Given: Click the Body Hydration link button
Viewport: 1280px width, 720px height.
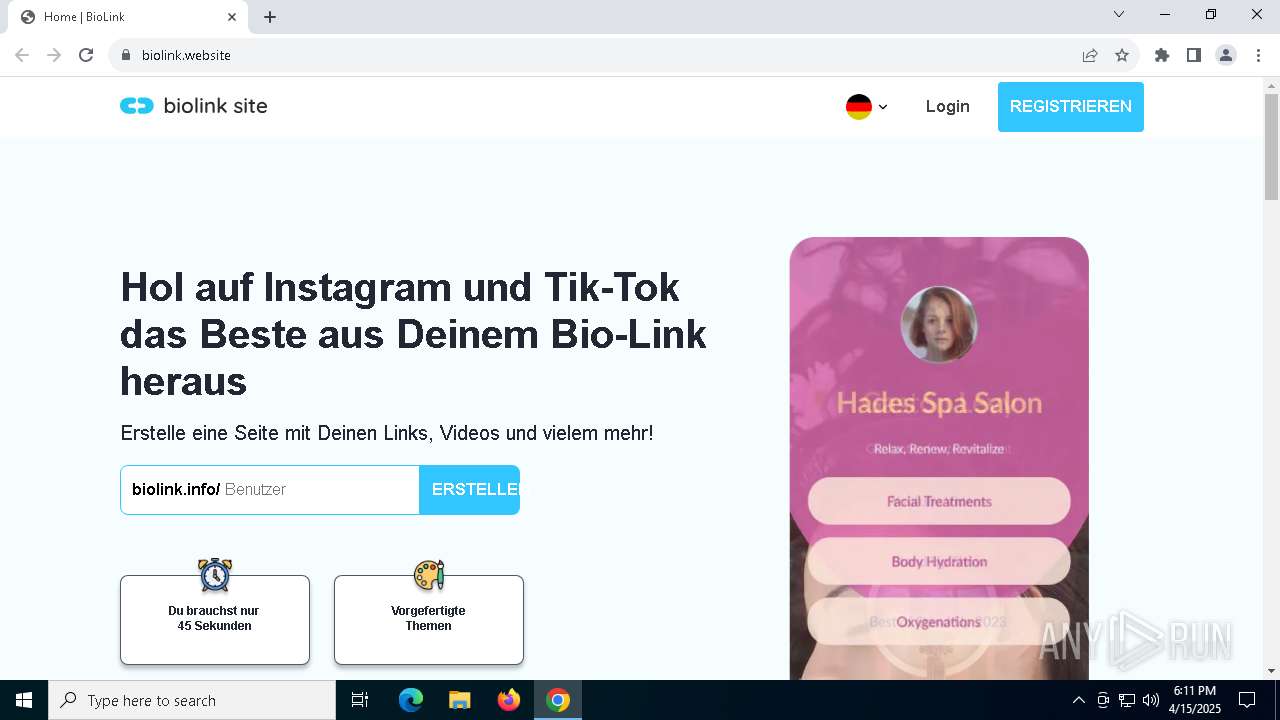Looking at the screenshot, I should tap(939, 561).
